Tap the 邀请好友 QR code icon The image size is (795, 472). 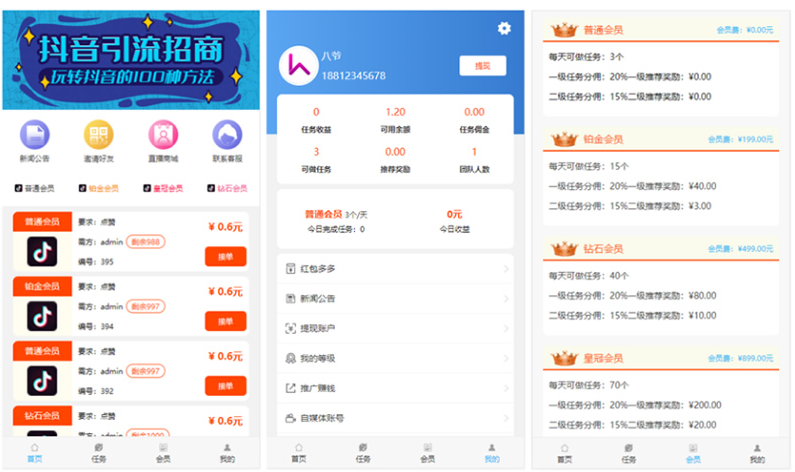[99, 134]
